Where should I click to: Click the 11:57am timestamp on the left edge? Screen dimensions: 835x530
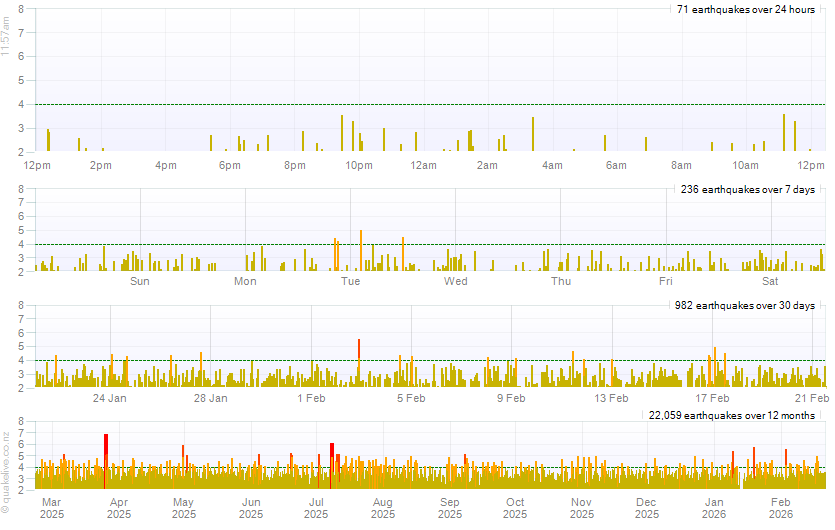click(6, 38)
